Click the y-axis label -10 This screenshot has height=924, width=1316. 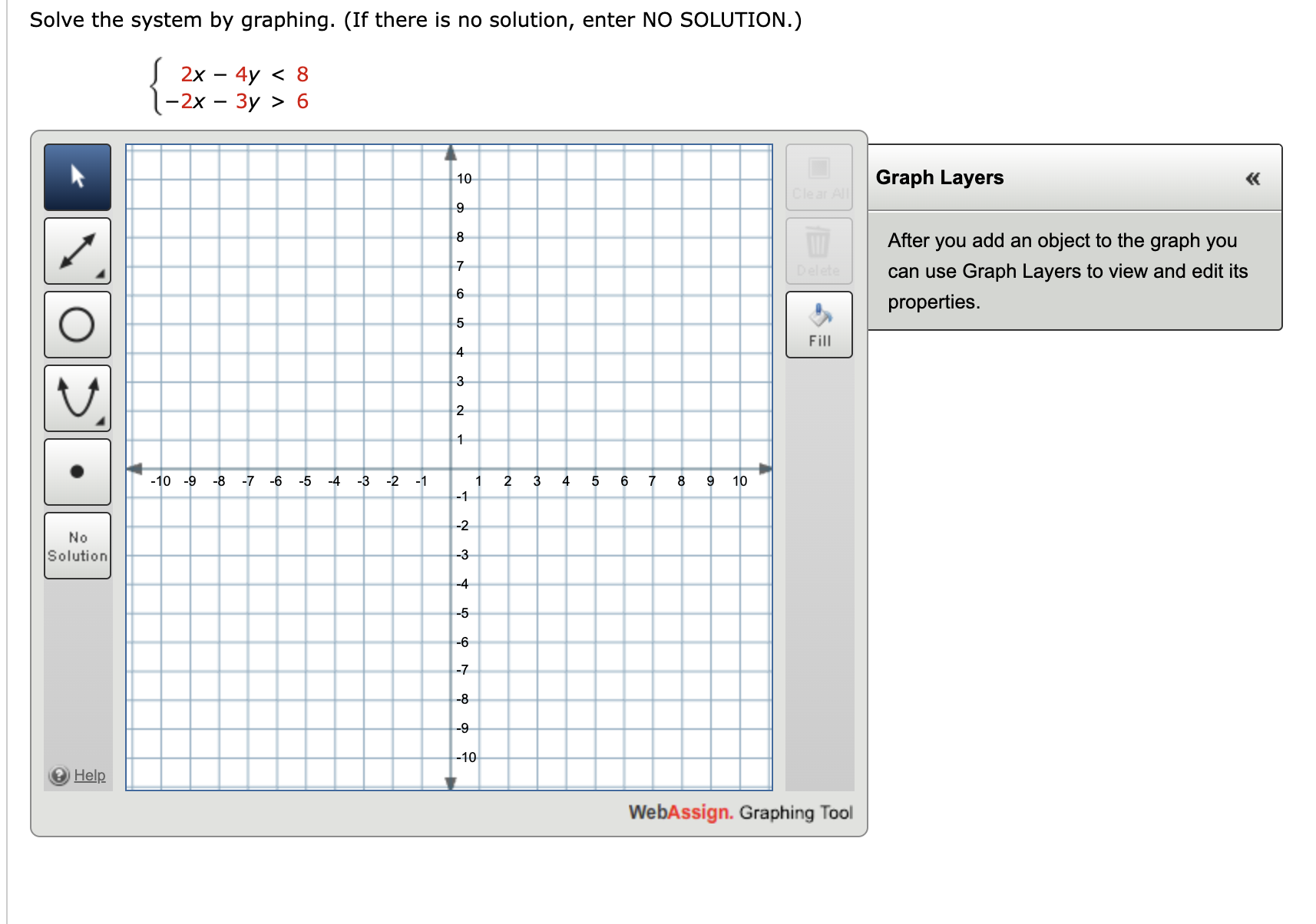[x=466, y=757]
